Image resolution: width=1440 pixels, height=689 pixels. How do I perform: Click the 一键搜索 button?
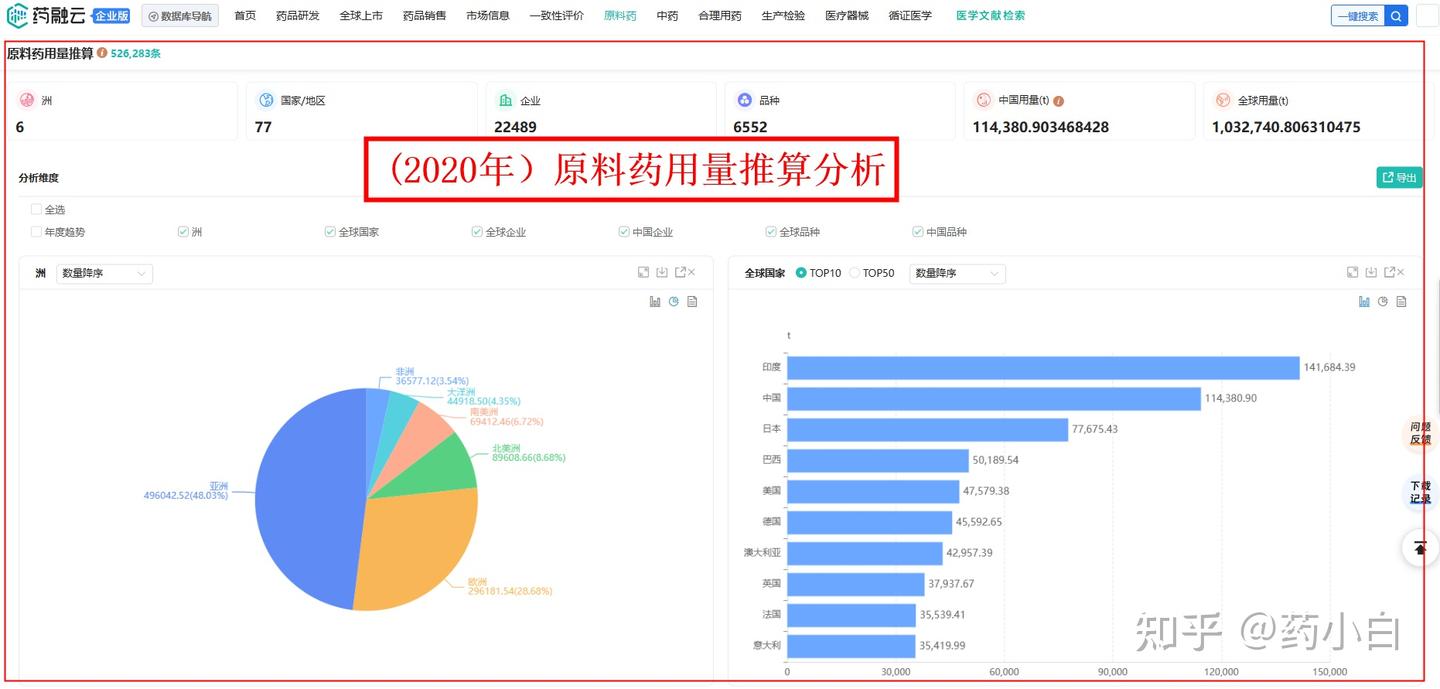[x=1358, y=16]
